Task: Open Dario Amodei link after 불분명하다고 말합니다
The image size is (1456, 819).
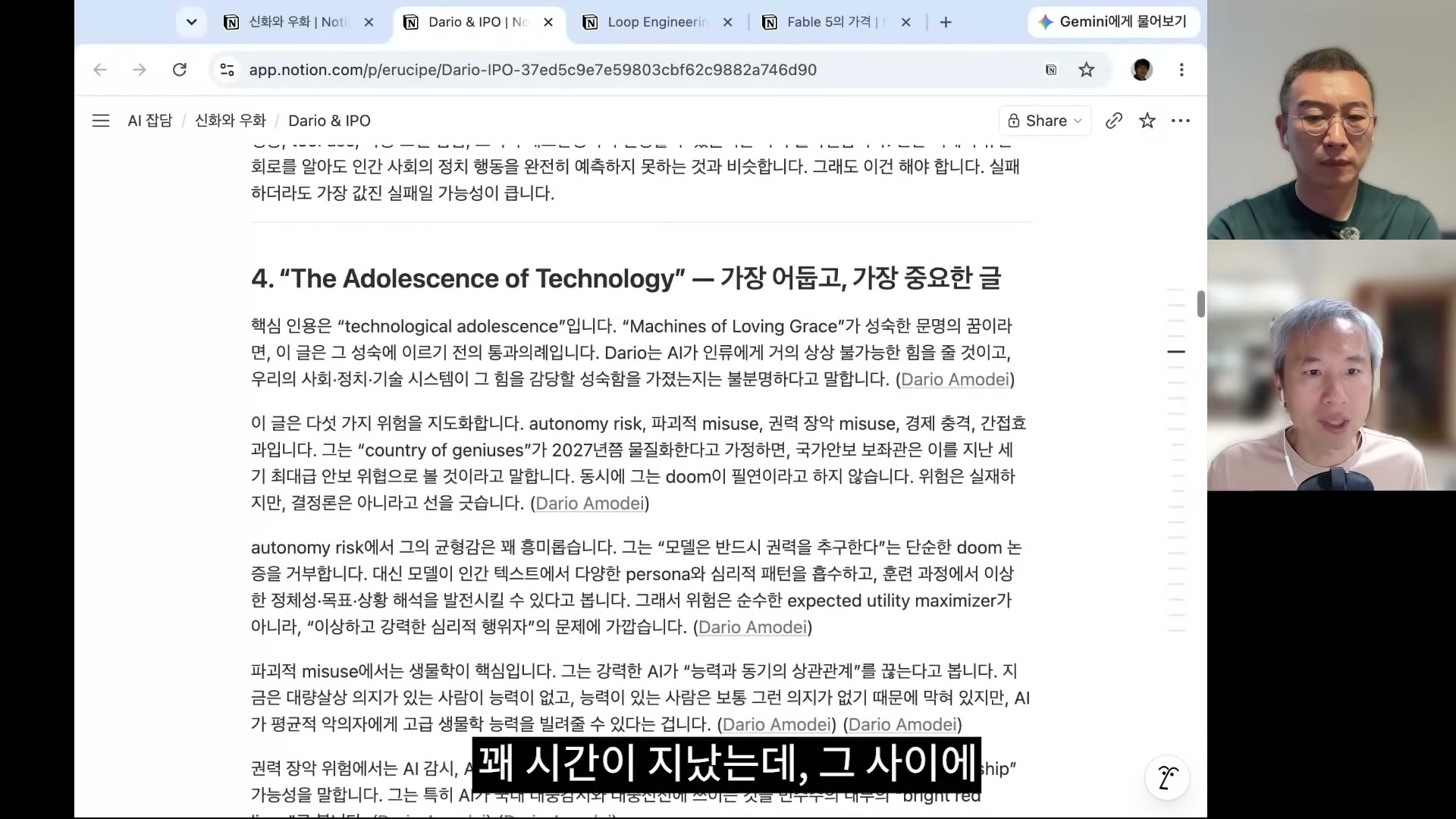Action: [955, 379]
